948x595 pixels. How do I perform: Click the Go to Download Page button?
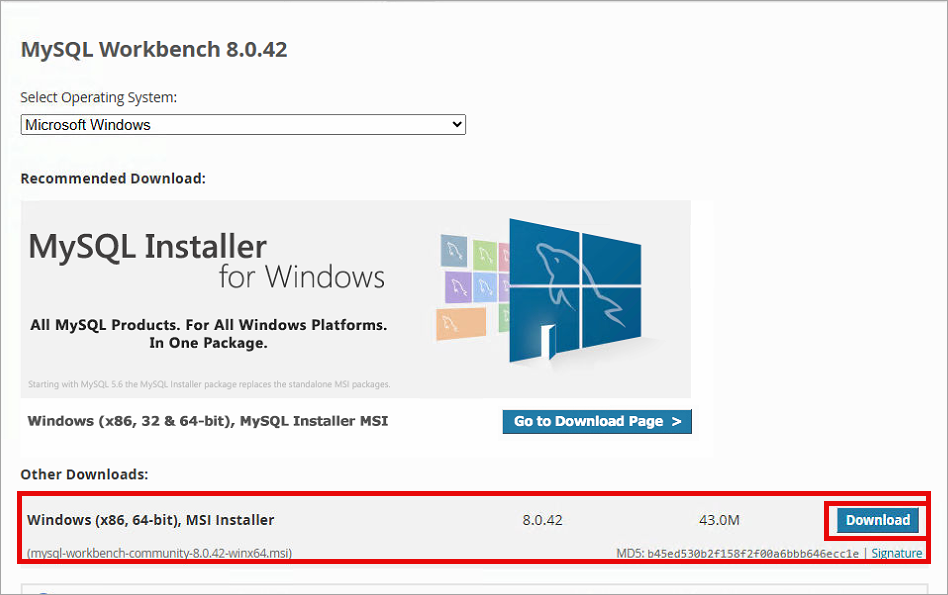pyautogui.click(x=597, y=421)
